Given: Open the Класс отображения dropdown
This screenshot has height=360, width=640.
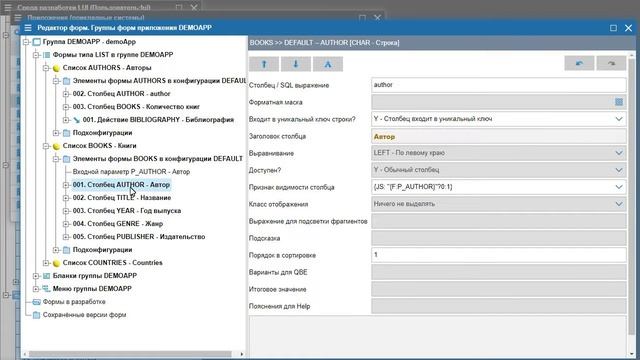Looking at the screenshot, I should point(619,204).
